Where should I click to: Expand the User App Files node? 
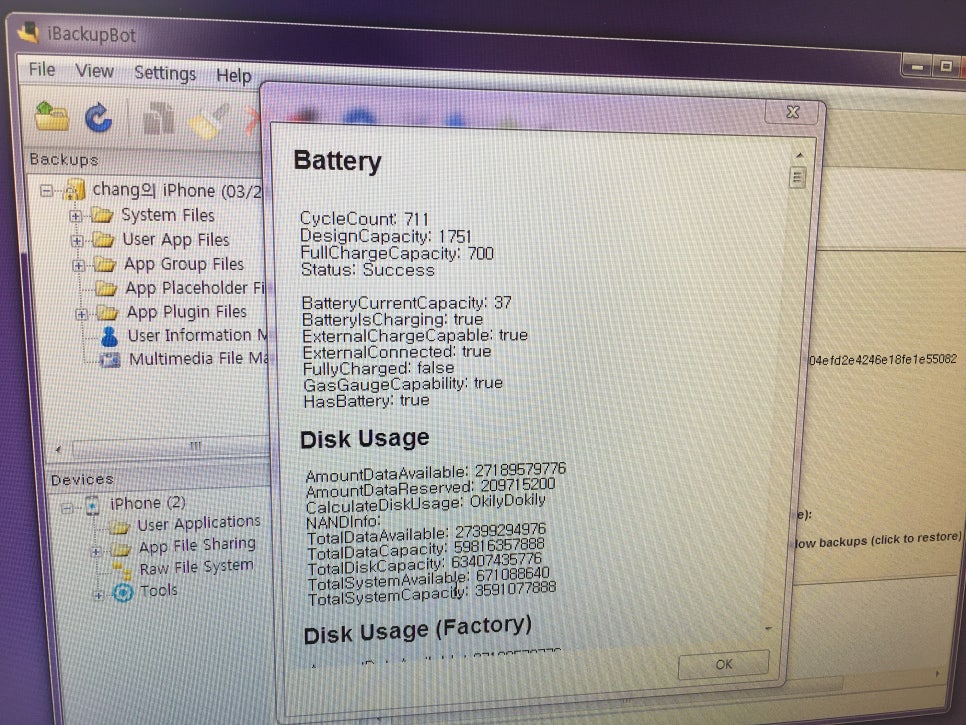77,241
